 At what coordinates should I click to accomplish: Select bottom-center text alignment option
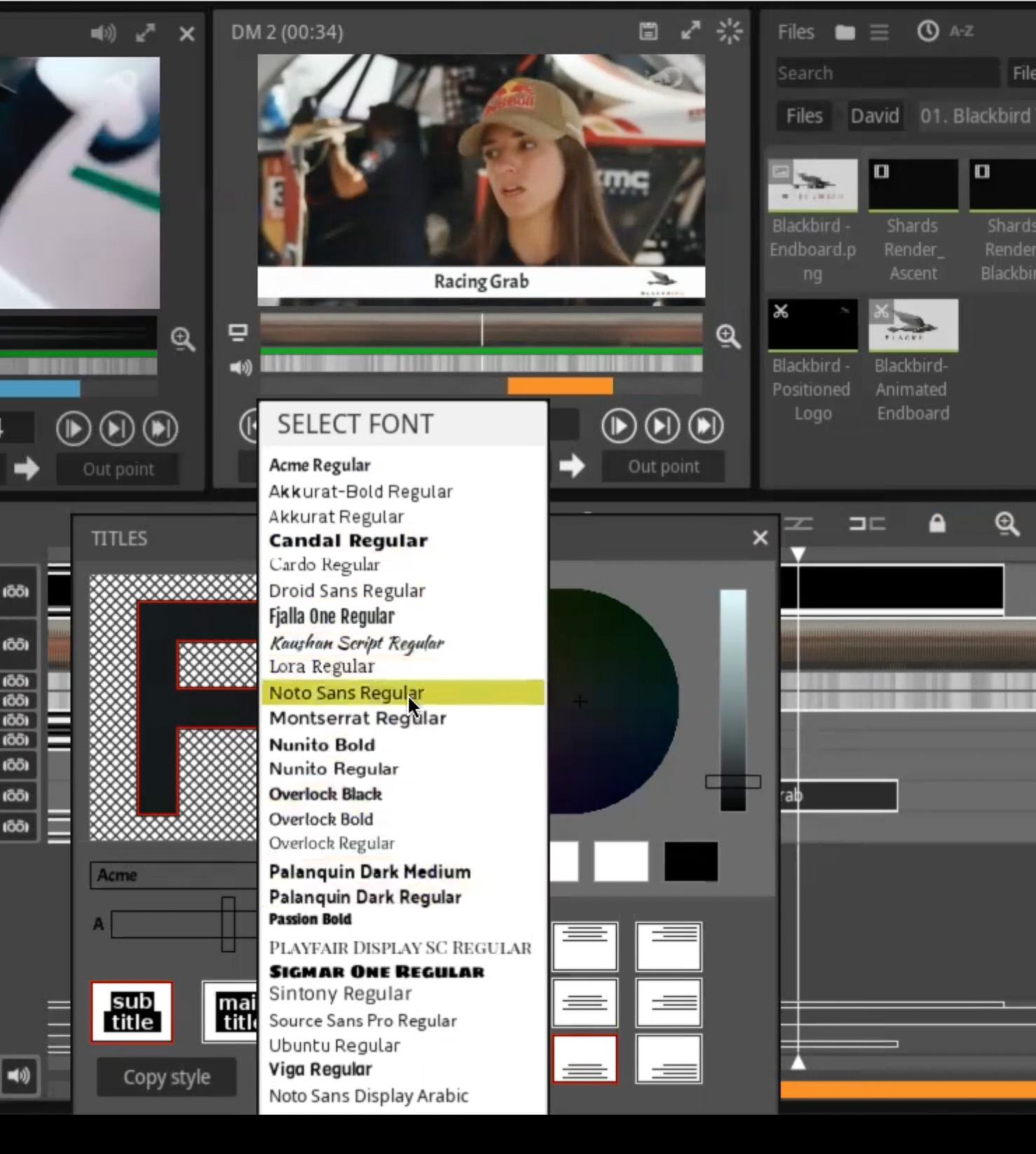click(x=585, y=1059)
